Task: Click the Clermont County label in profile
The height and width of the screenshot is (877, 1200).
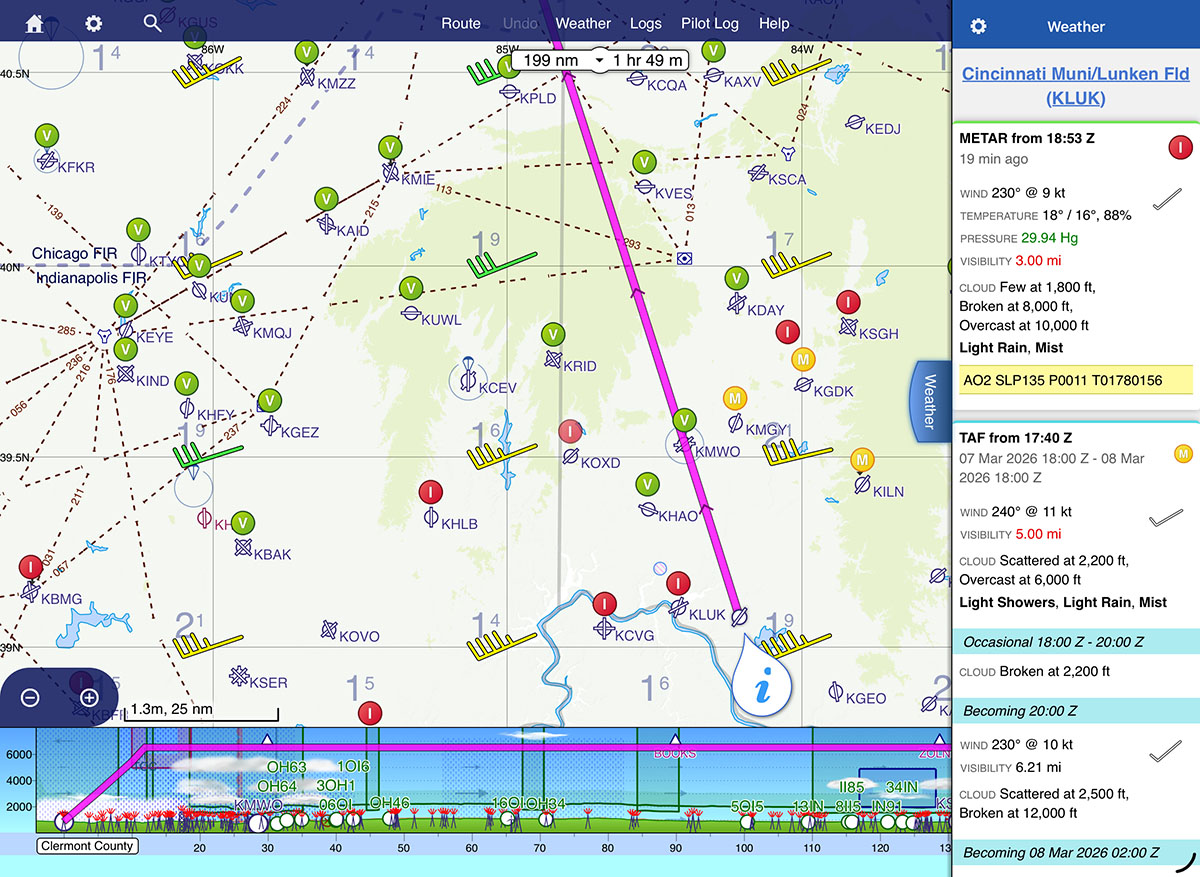Action: (x=87, y=846)
